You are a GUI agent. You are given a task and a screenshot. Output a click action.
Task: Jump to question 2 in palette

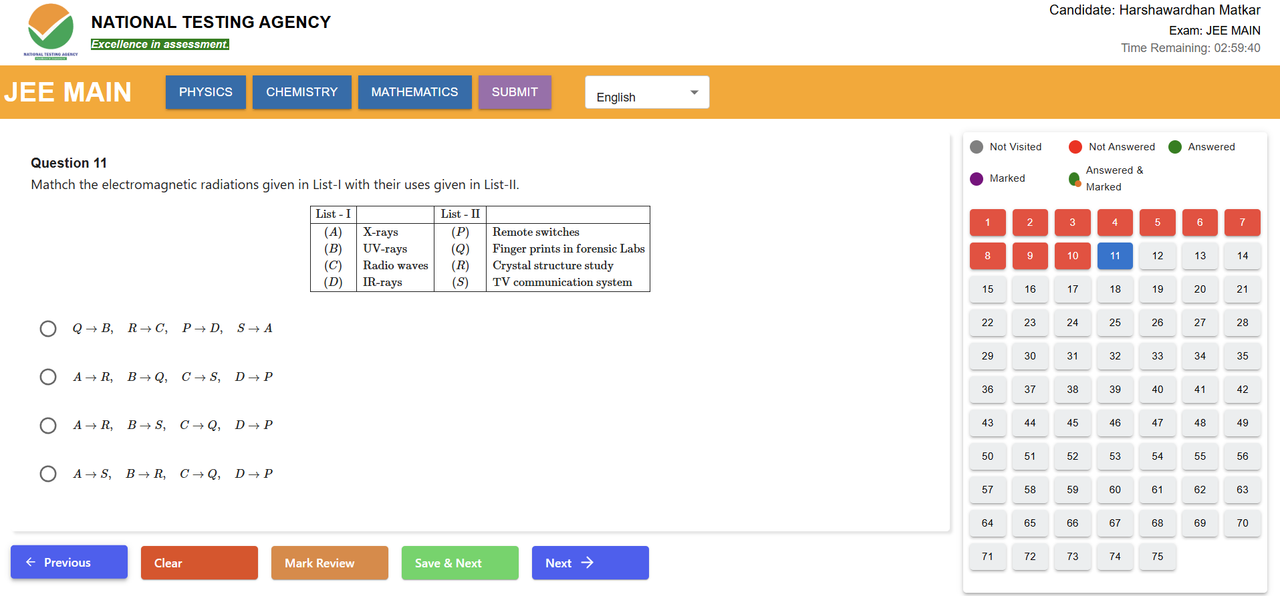pyautogui.click(x=1030, y=222)
